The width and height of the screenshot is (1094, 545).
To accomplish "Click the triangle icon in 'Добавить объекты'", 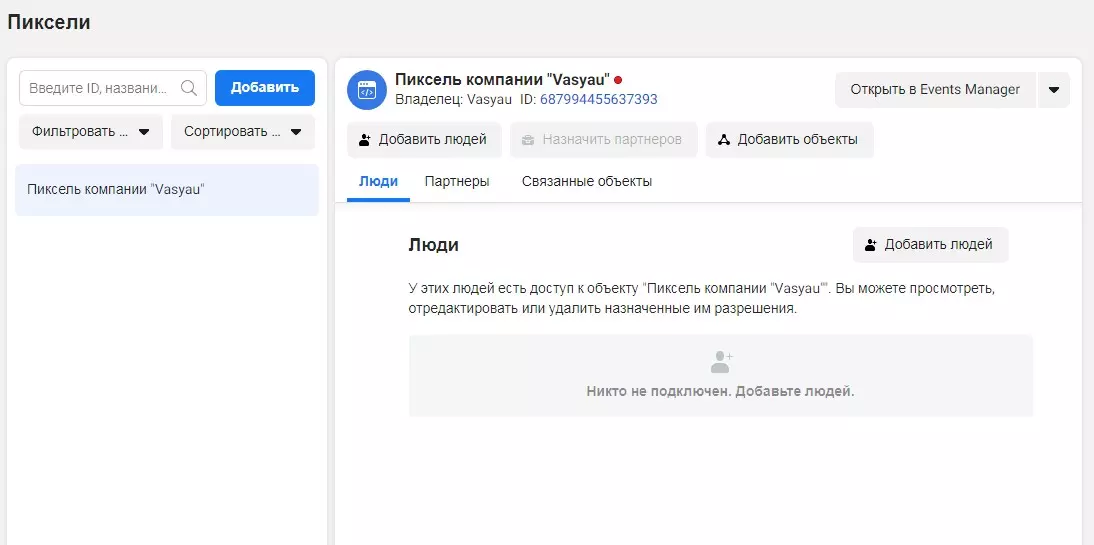I will click(x=724, y=140).
